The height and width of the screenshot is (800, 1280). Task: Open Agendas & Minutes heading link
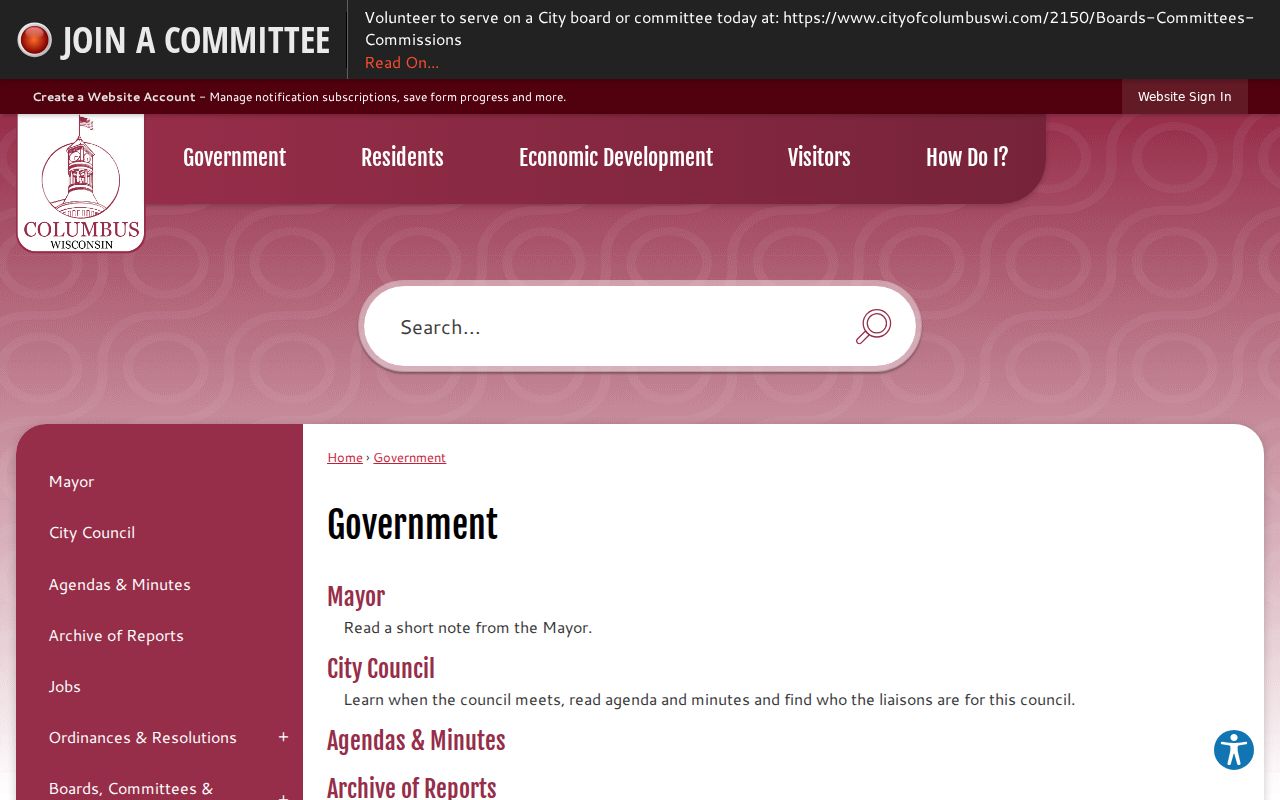(x=416, y=740)
